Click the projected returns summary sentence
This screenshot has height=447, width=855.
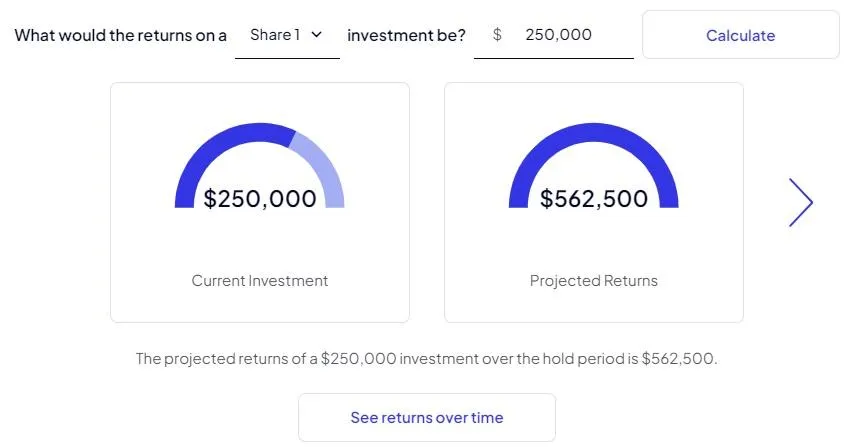pos(426,358)
